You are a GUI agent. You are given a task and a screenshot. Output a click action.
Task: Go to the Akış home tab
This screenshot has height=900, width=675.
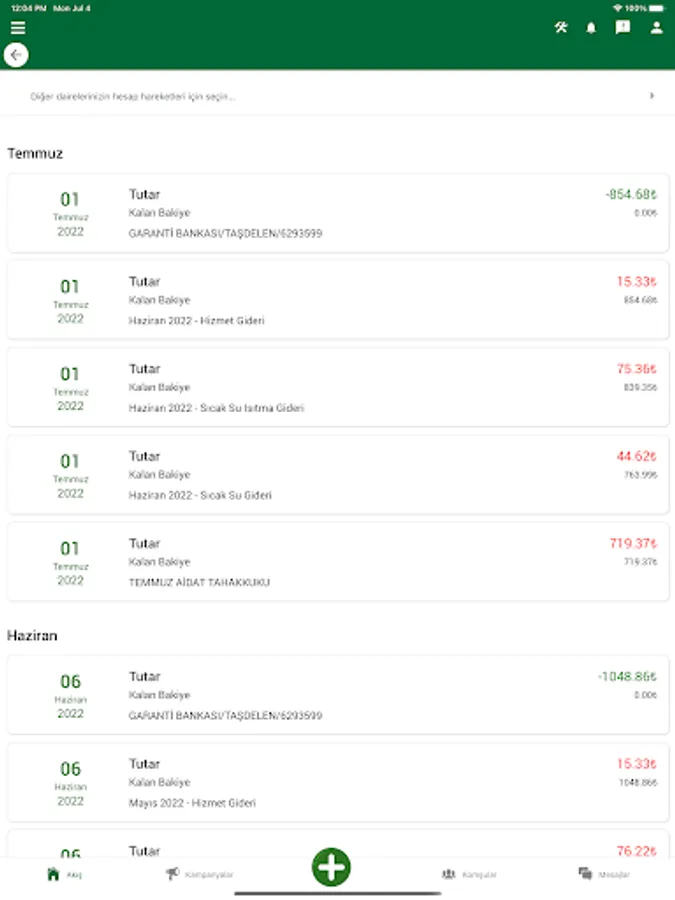pyautogui.click(x=64, y=874)
